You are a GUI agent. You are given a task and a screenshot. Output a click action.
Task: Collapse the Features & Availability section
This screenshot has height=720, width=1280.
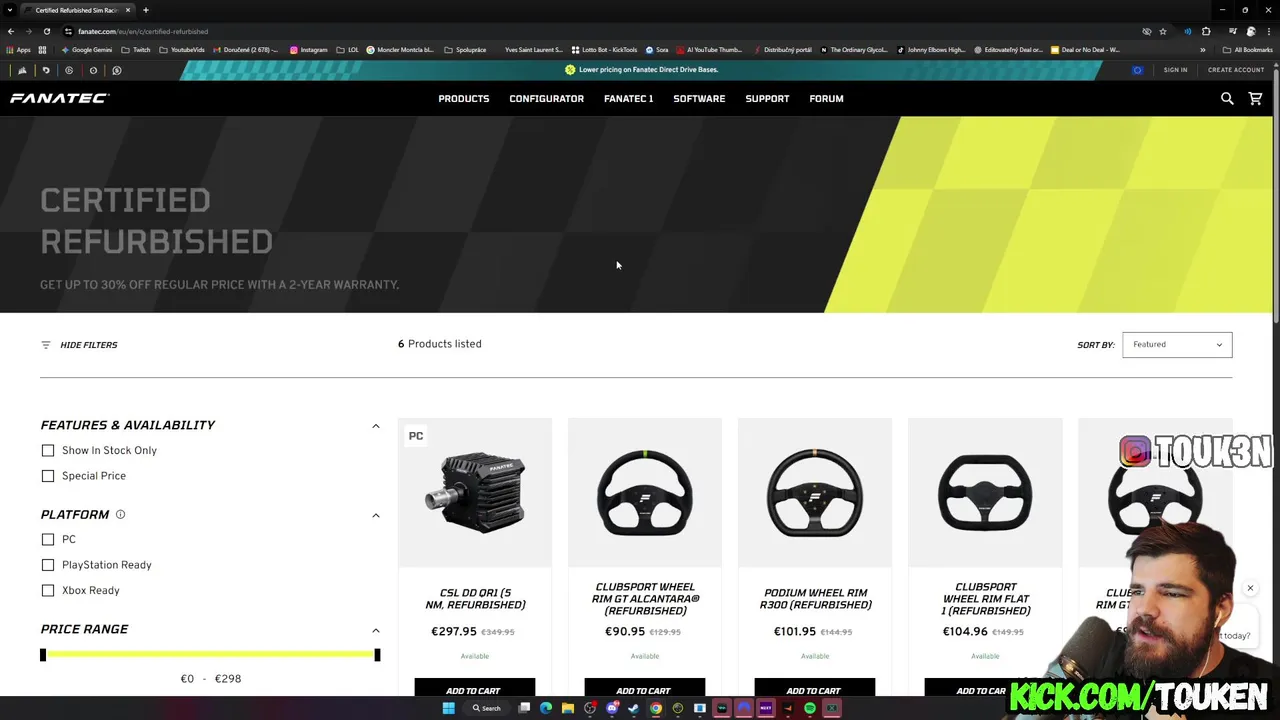click(x=376, y=426)
